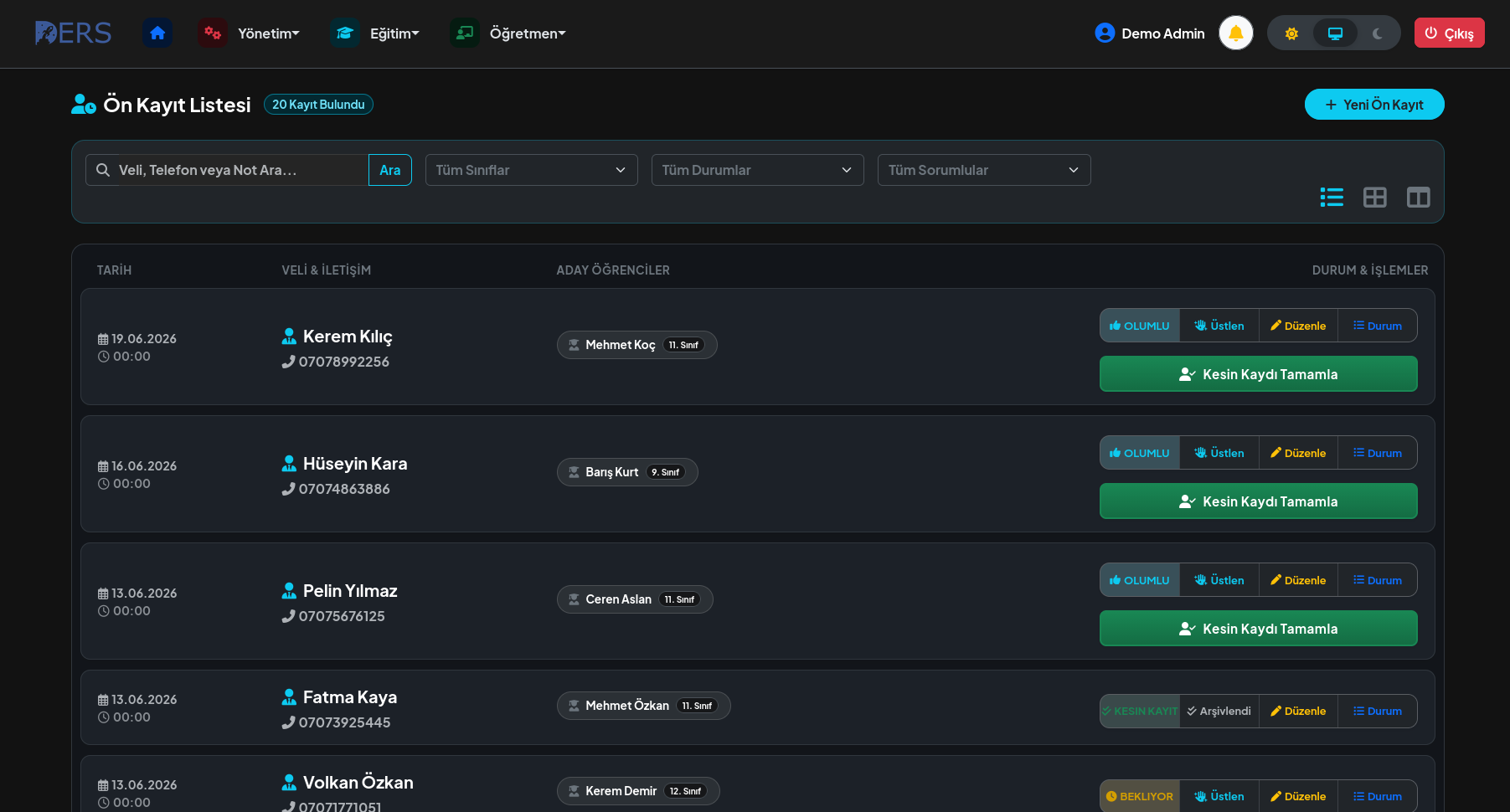Open the Eğitim menu
The width and height of the screenshot is (1510, 812).
point(375,33)
